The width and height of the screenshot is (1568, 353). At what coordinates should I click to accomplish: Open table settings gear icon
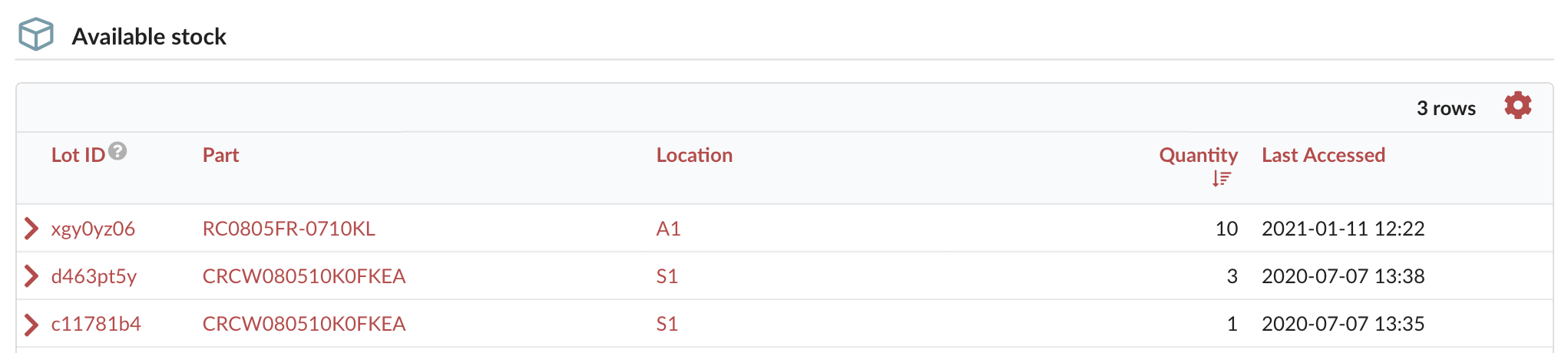click(1517, 106)
